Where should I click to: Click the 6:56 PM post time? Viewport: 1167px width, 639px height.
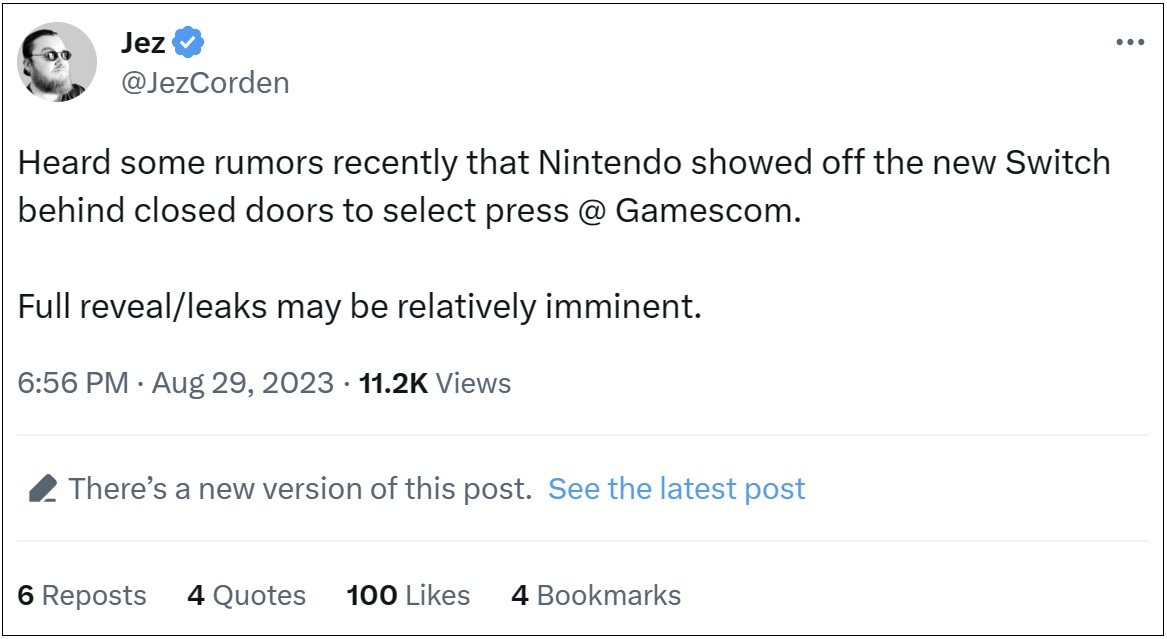coord(73,383)
